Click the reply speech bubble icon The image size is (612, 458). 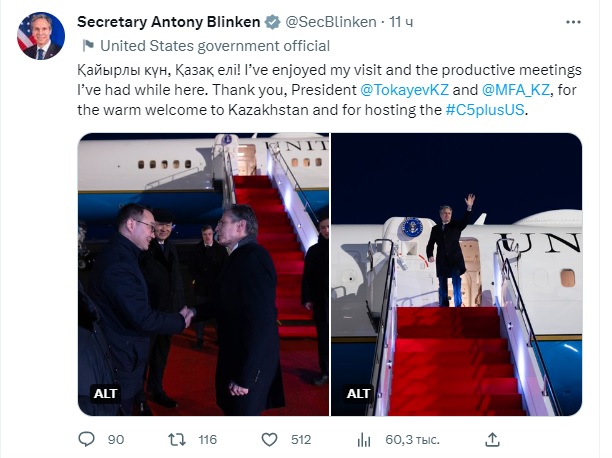(87, 438)
